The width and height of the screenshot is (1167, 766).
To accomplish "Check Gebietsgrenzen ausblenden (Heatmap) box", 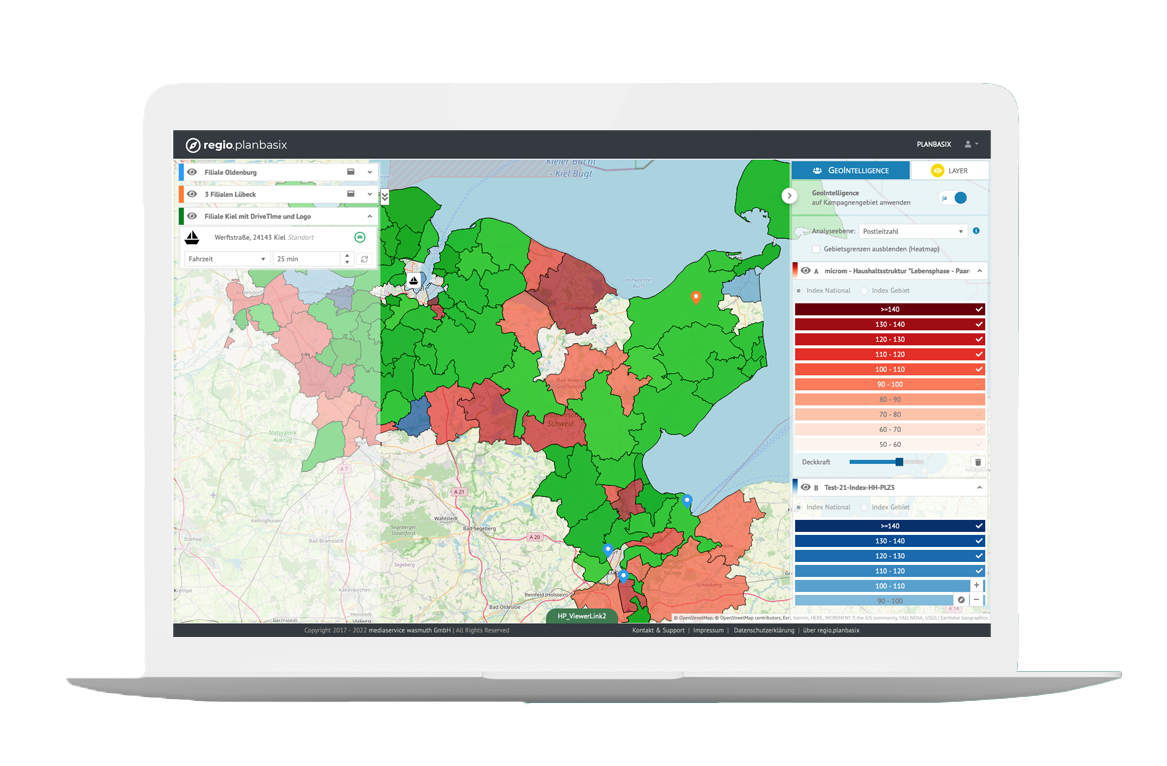I will pos(817,248).
